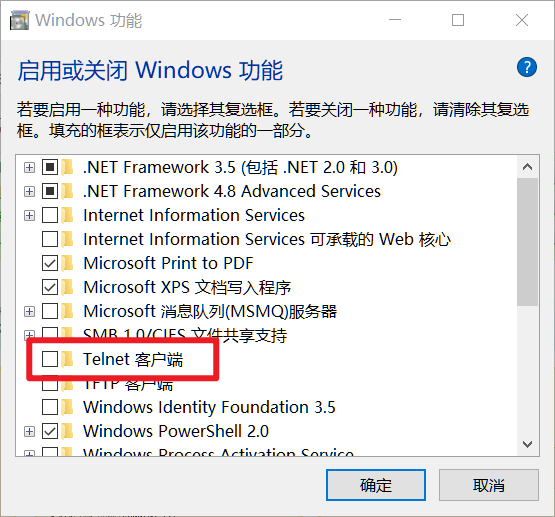Expand Internet Information Services node
Image resolution: width=555 pixels, height=517 pixels.
point(29,215)
